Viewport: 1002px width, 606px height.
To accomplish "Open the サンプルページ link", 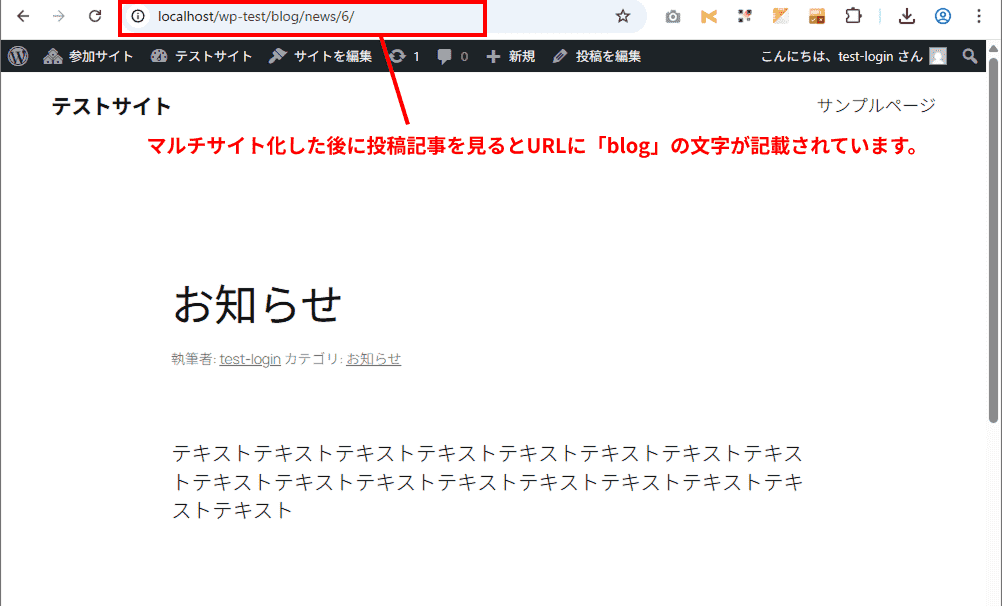I will coord(876,104).
